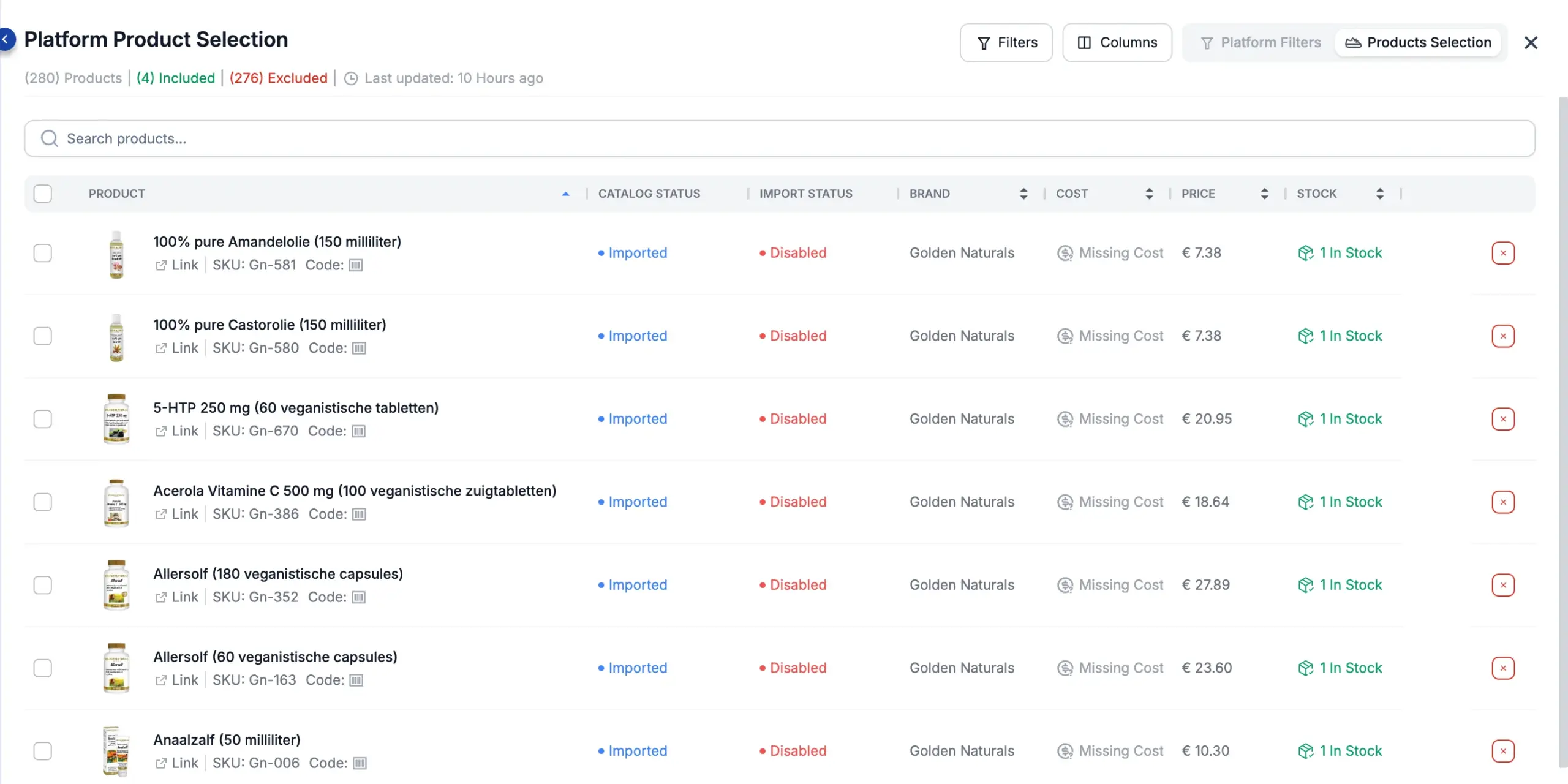This screenshot has width=1568, height=784.
Task: Switch to Products Selection tab
Action: coord(1418,43)
